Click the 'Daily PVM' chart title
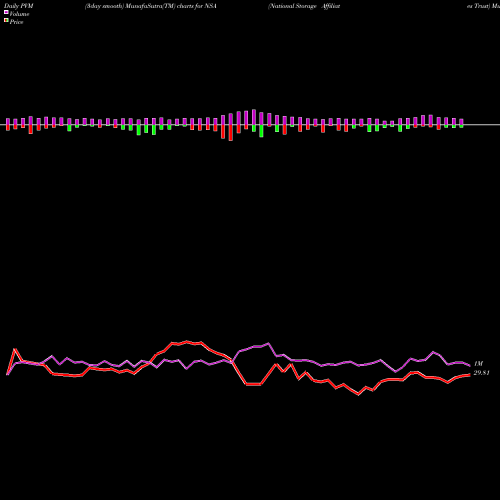Image resolution: width=500 pixels, height=500 pixels. [x=19, y=6]
